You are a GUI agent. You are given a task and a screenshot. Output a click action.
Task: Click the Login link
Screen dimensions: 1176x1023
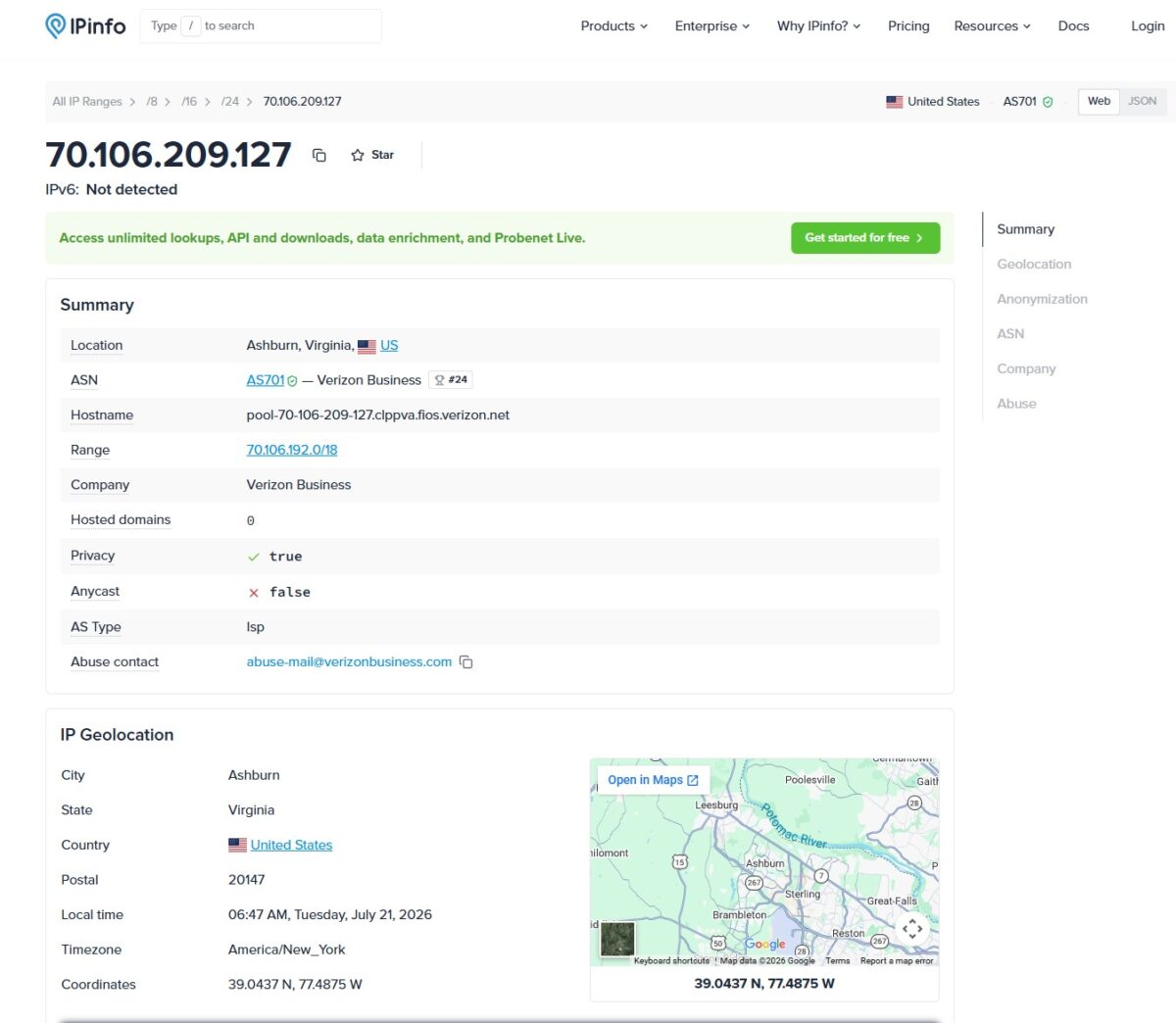pos(1148,26)
